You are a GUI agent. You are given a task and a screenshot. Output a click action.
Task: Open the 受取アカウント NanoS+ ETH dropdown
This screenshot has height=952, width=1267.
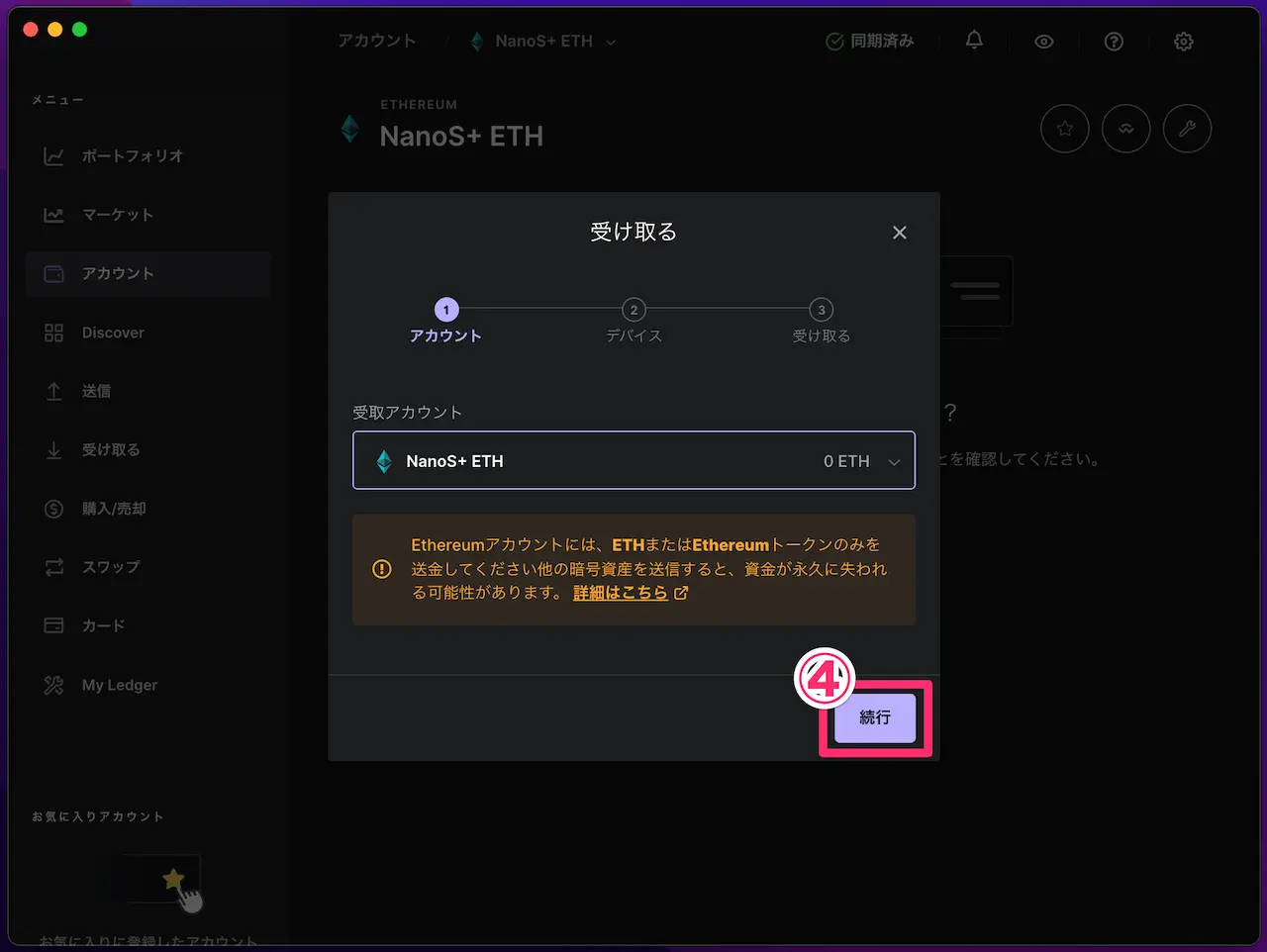point(633,460)
